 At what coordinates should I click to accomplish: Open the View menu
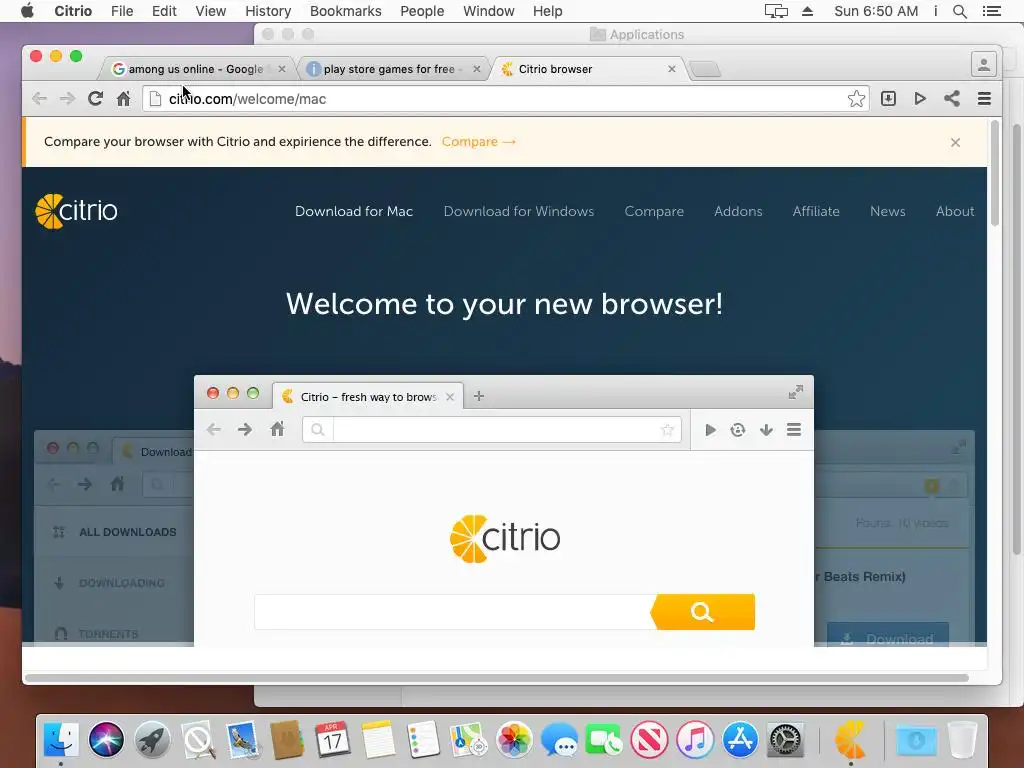point(210,11)
